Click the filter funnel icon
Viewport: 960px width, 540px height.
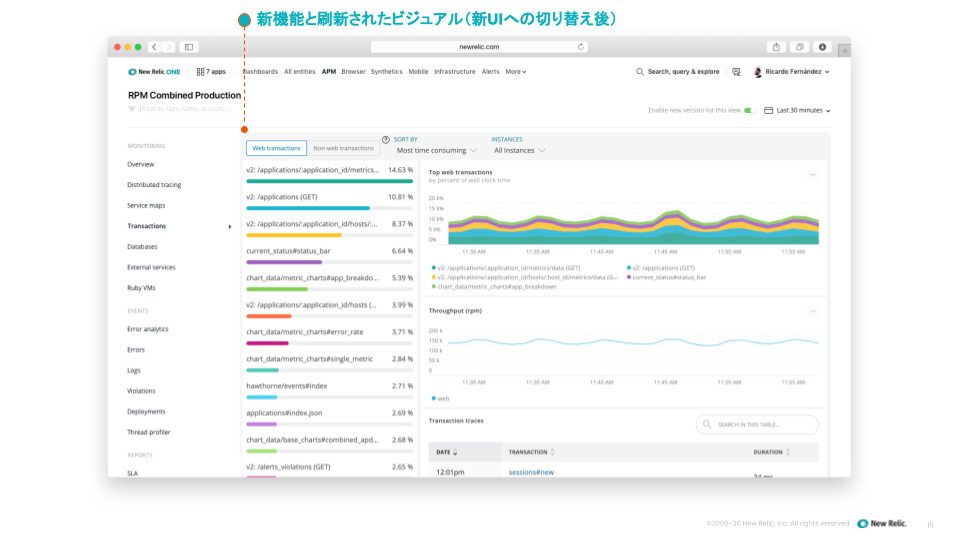[x=132, y=108]
